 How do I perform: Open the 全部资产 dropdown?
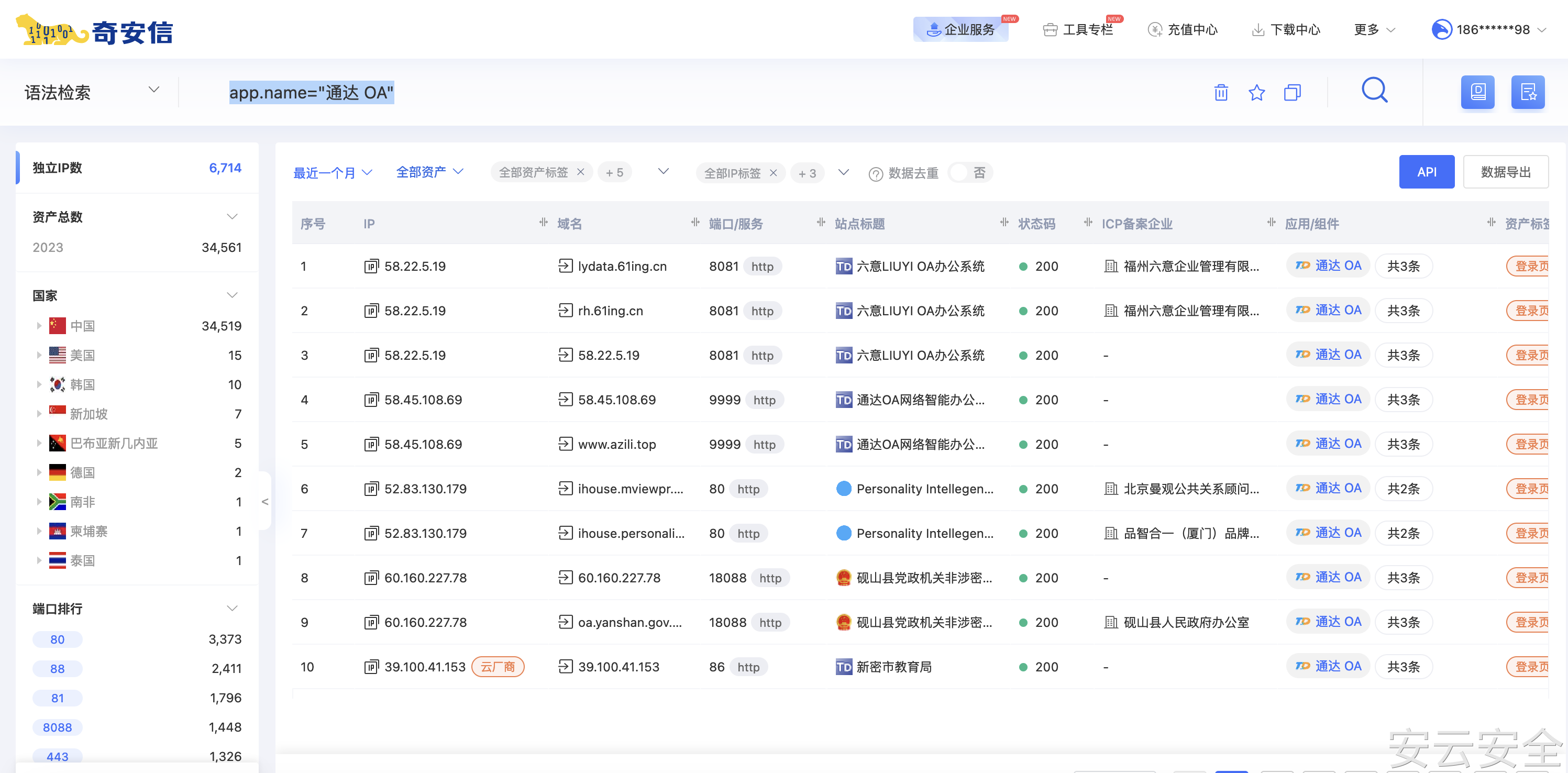430,172
